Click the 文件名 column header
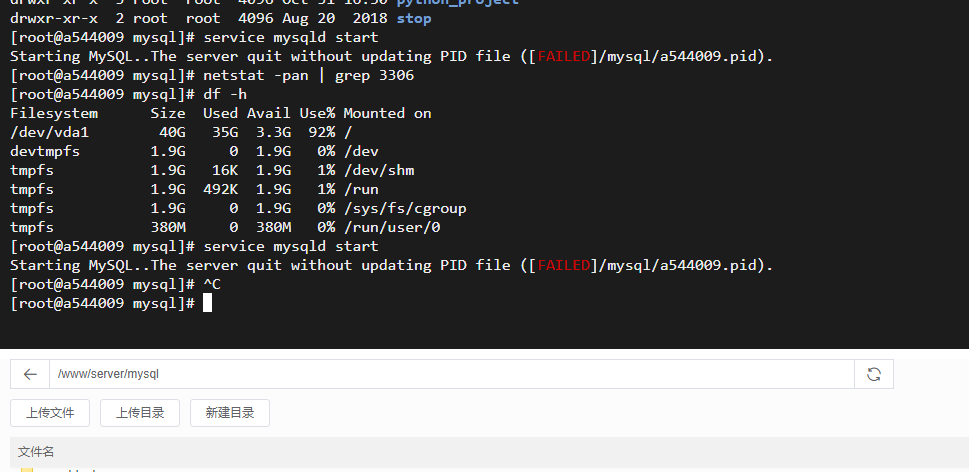This screenshot has height=472, width=969. [x=36, y=452]
